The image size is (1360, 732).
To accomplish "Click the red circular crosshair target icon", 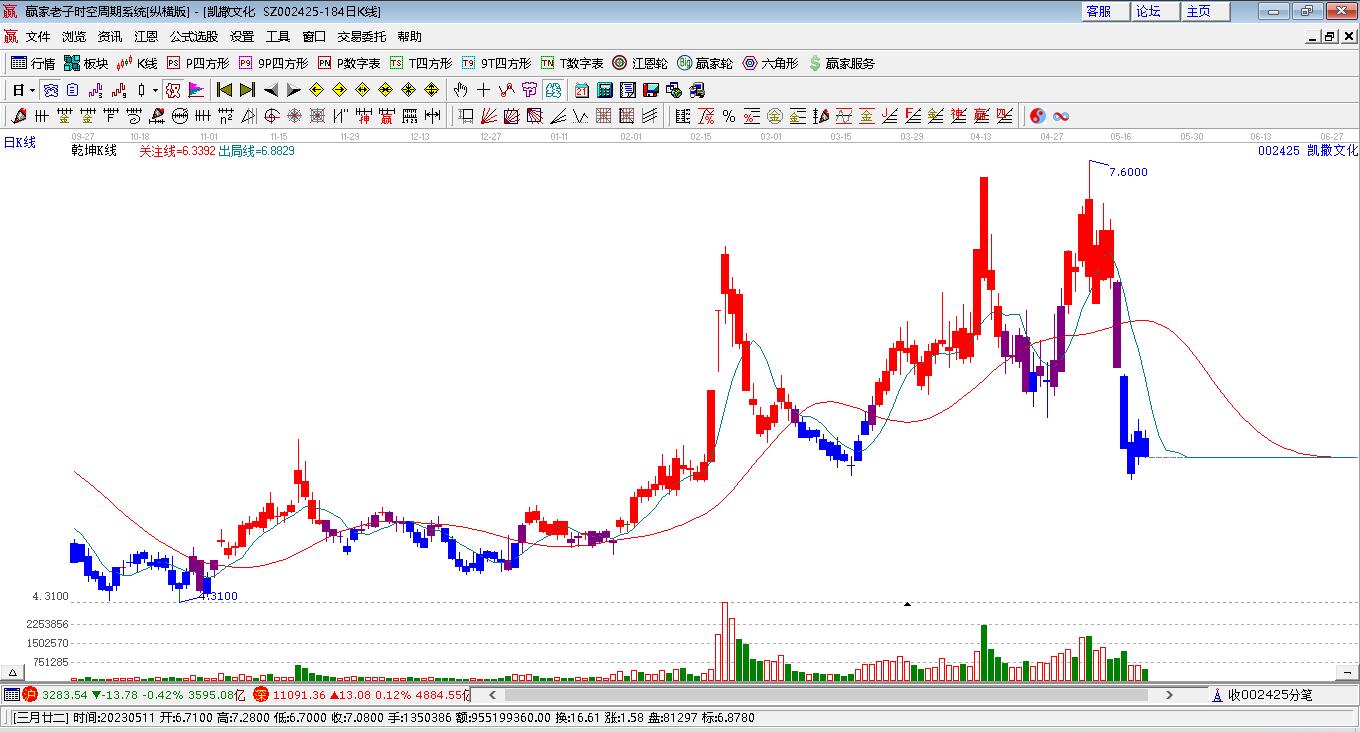I will [272, 116].
